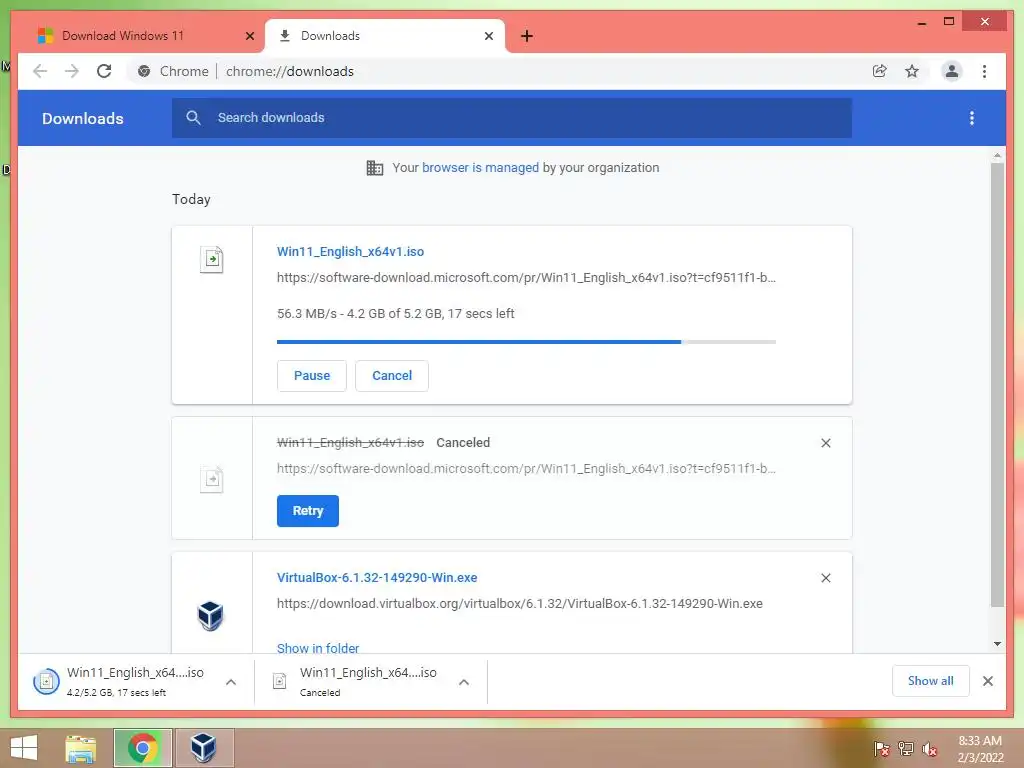
Task: Click the share page icon in address bar
Action: [x=880, y=71]
